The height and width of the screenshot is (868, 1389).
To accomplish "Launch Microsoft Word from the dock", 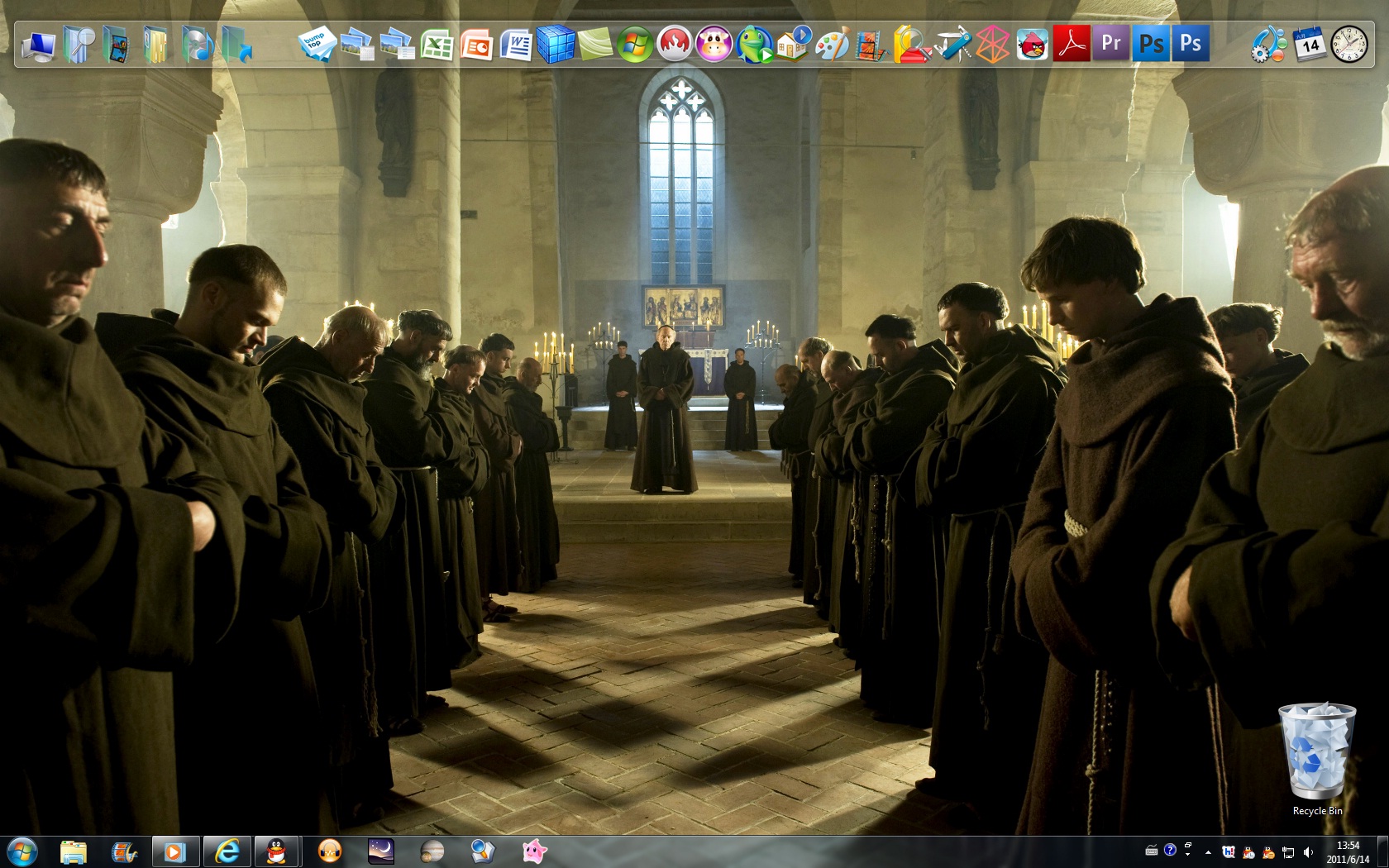I will point(516,45).
